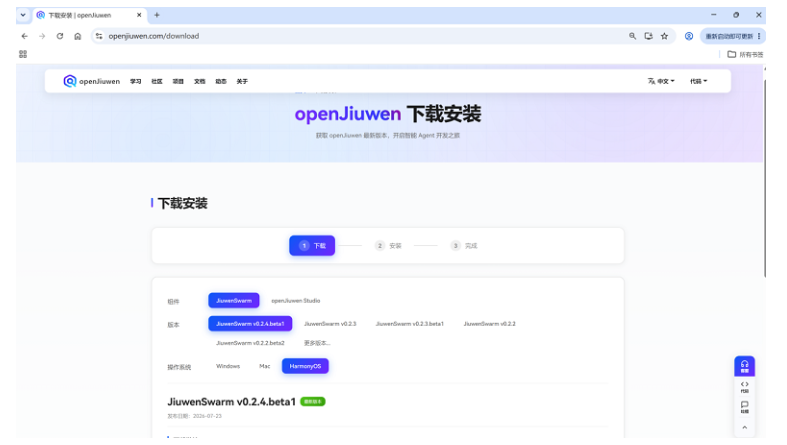Click the address bar showing openjiuwen.com/download

coord(361,36)
